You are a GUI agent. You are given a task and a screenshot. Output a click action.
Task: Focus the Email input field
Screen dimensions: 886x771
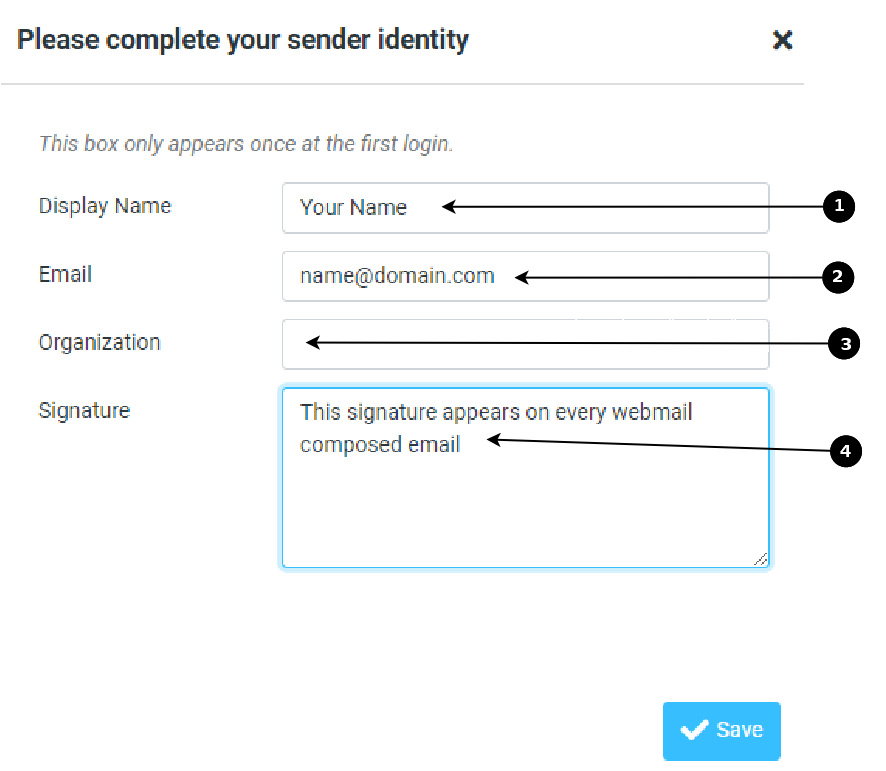[525, 276]
